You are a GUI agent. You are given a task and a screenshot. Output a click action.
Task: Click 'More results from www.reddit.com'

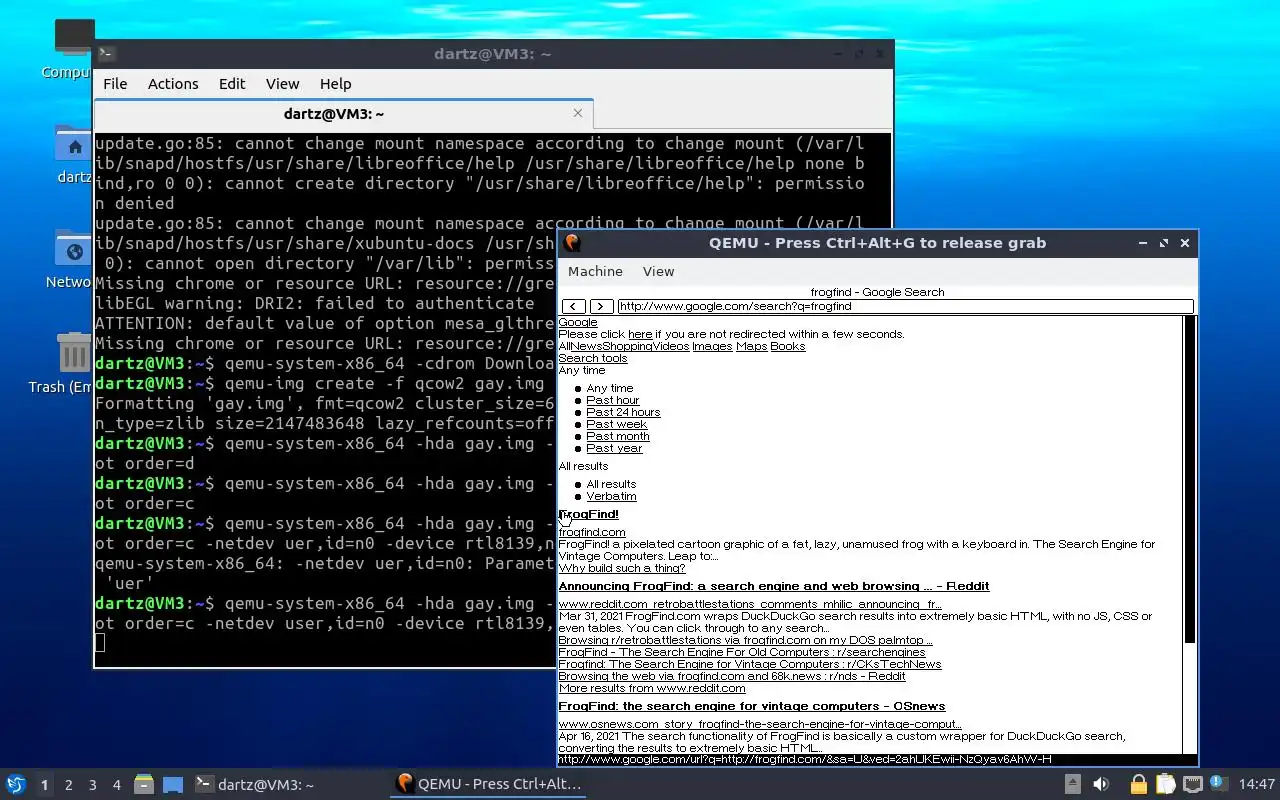point(652,688)
